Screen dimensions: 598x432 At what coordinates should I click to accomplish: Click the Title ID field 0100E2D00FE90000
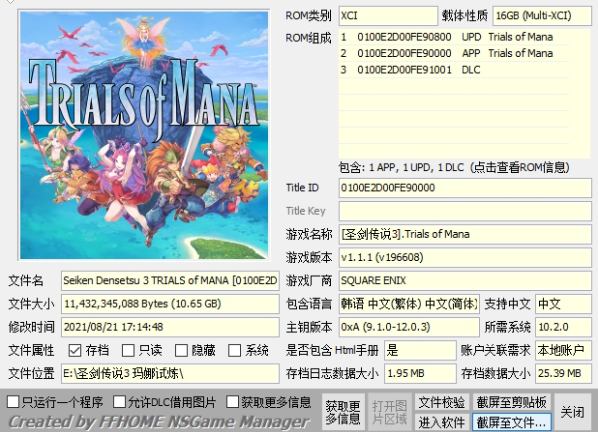click(x=465, y=188)
